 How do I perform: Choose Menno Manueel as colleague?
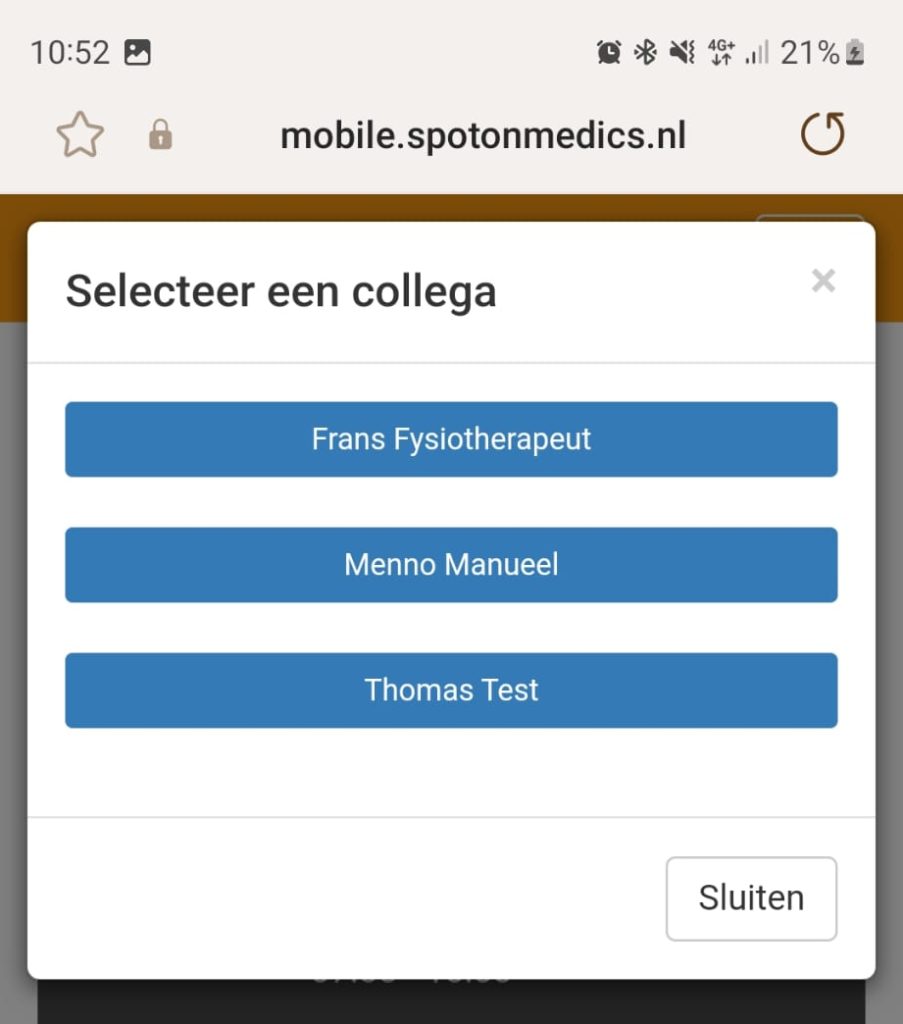451,565
